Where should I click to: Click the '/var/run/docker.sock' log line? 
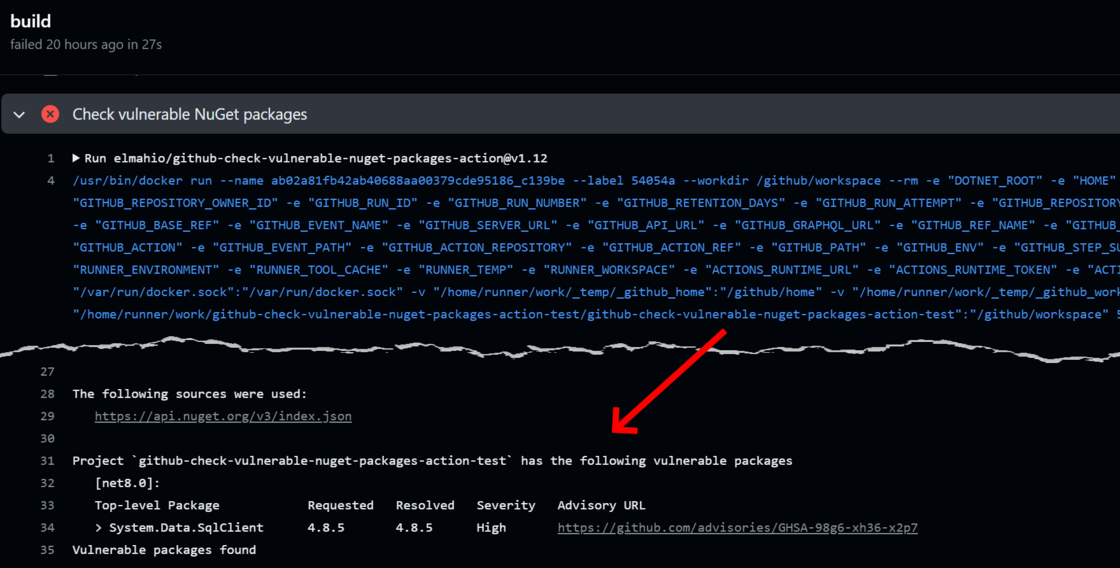[x=596, y=292]
